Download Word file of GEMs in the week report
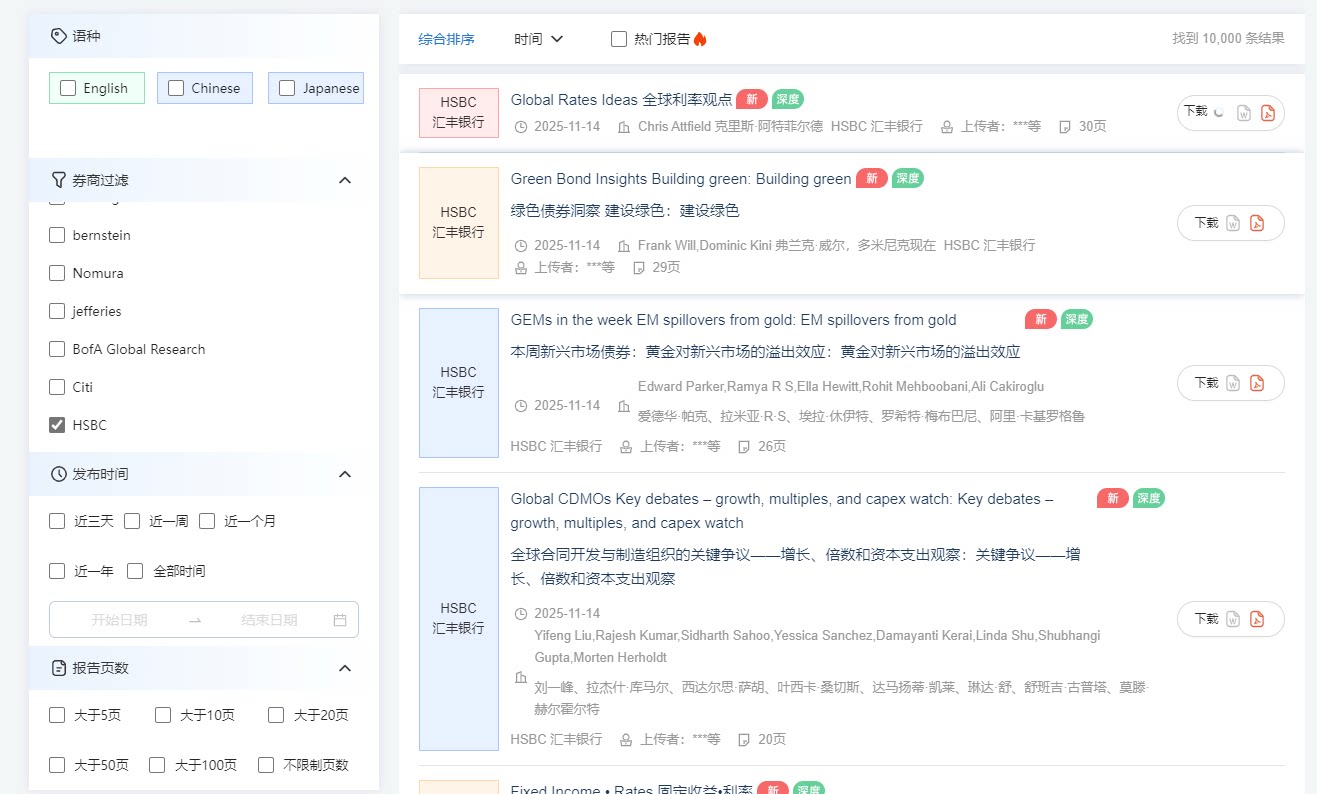 click(x=1233, y=383)
